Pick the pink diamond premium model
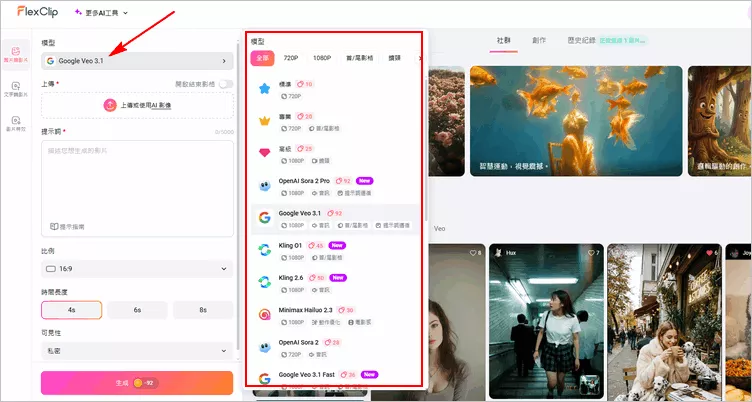This screenshot has width=752, height=402. (264, 153)
